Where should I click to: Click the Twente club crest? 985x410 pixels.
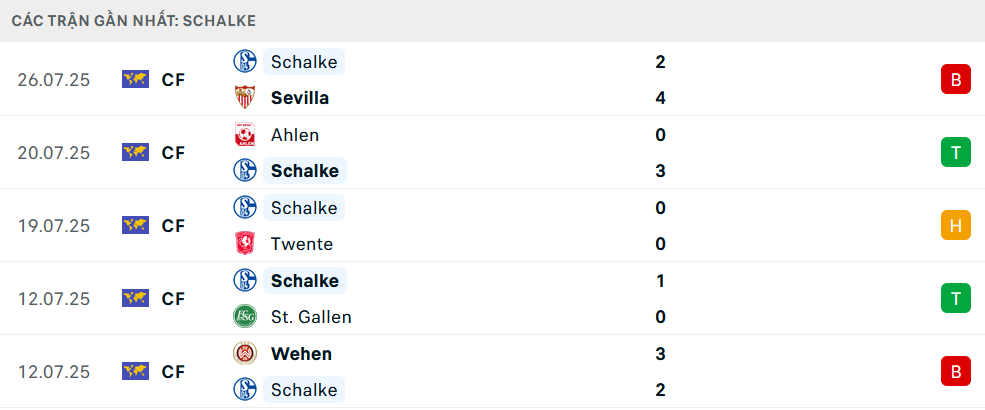(x=245, y=244)
